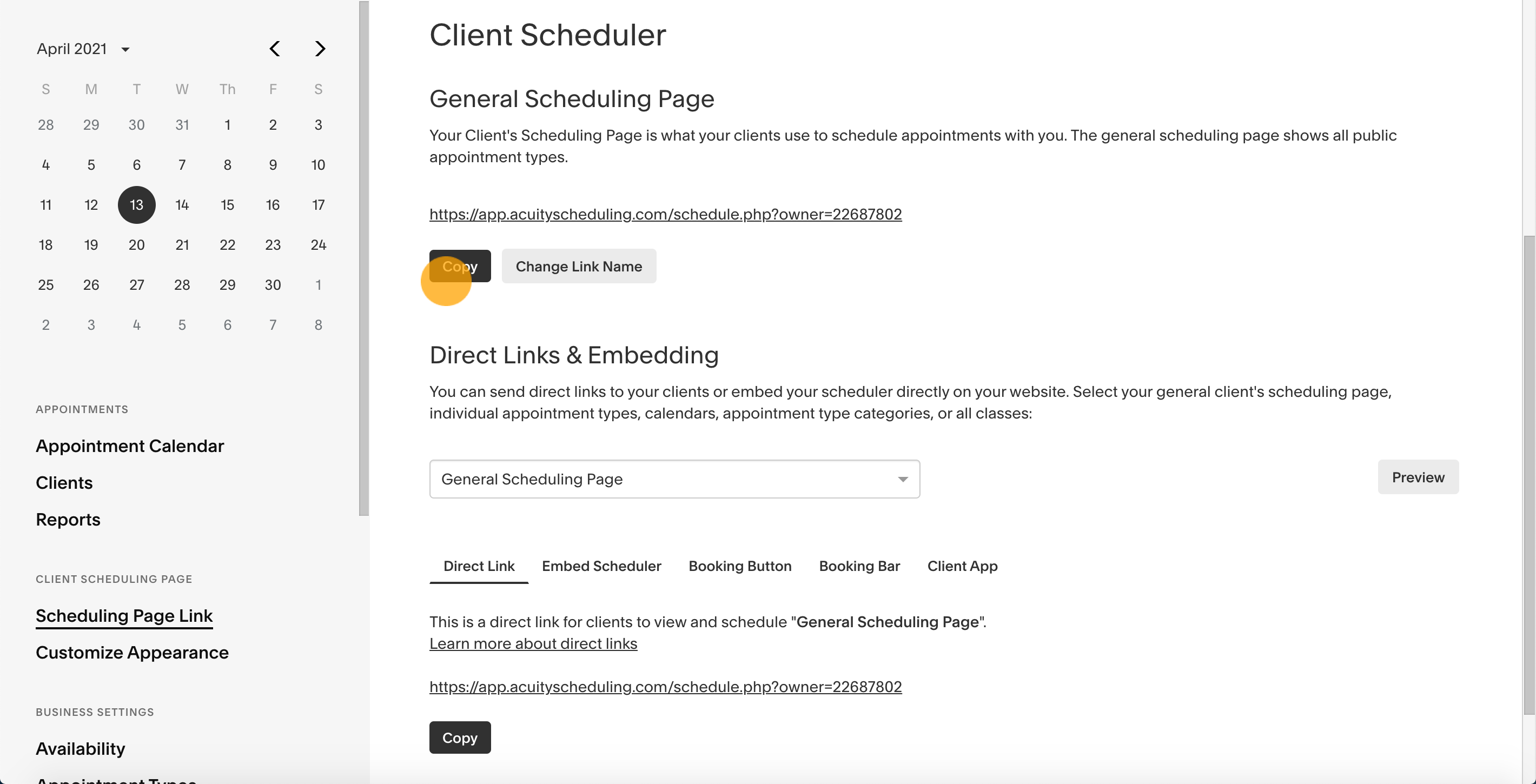Open the April 2021 month dropdown
The height and width of the screenshot is (784, 1536).
(x=83, y=49)
